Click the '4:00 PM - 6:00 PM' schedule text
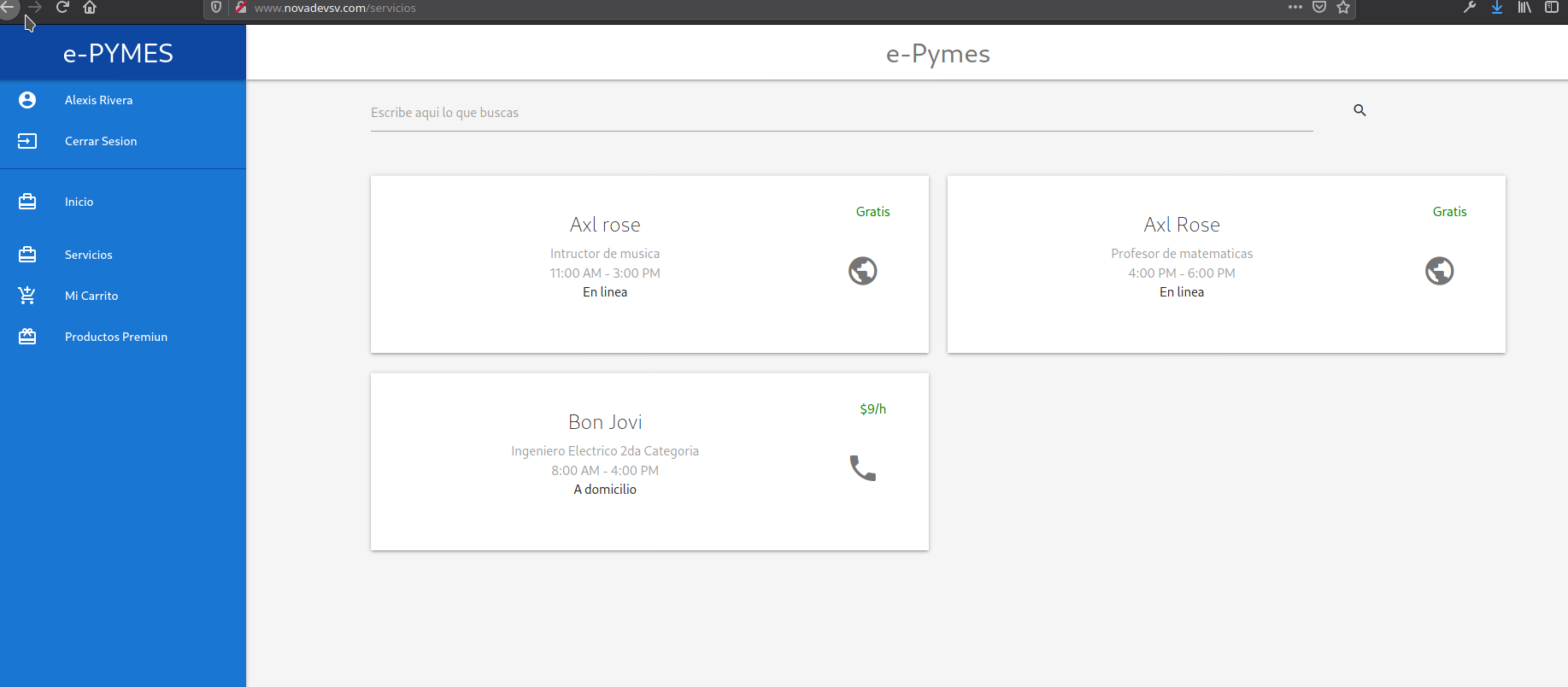This screenshot has height=687, width=1568. [x=1182, y=273]
